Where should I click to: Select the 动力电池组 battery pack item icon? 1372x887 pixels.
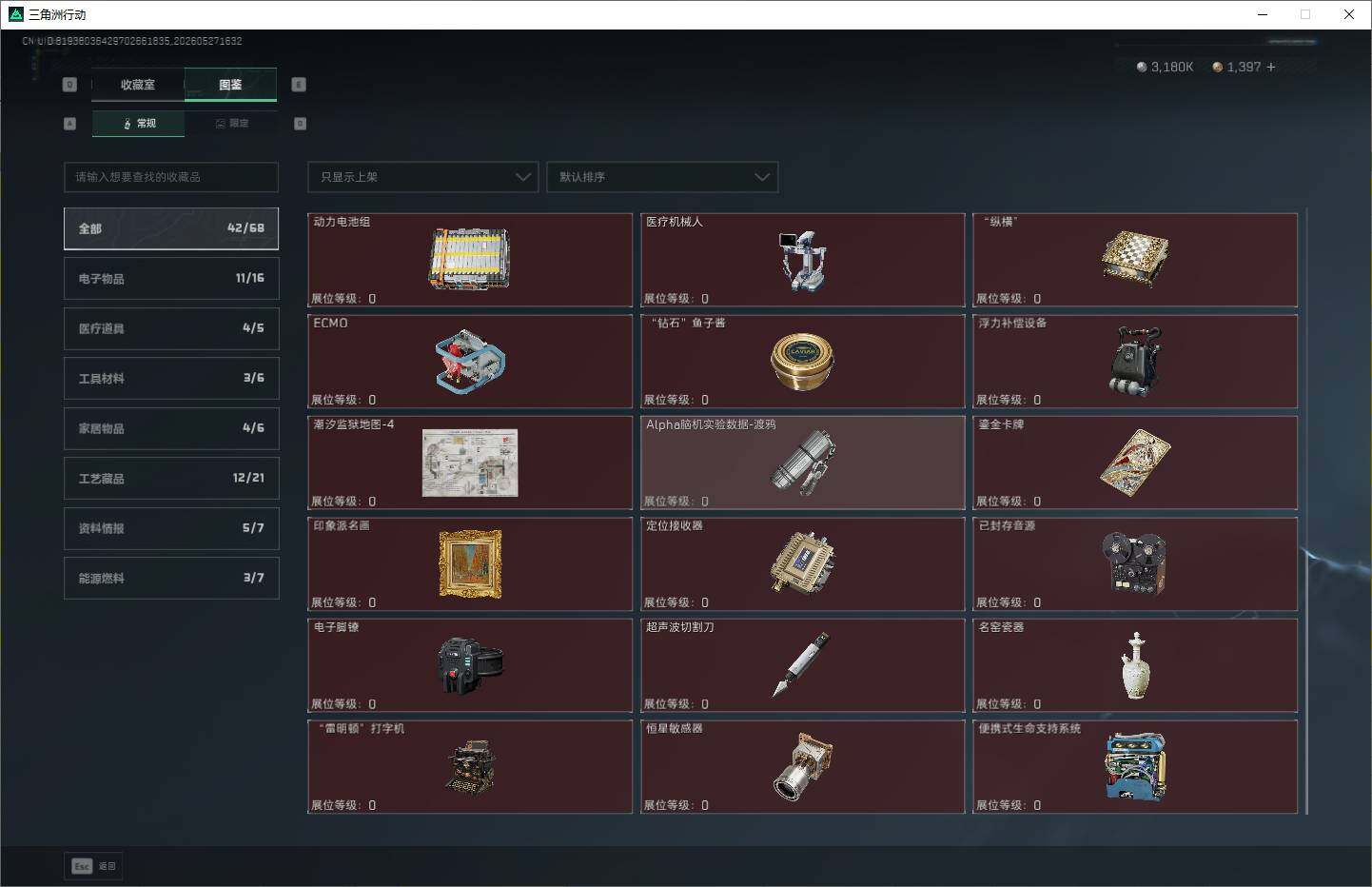[469, 259]
